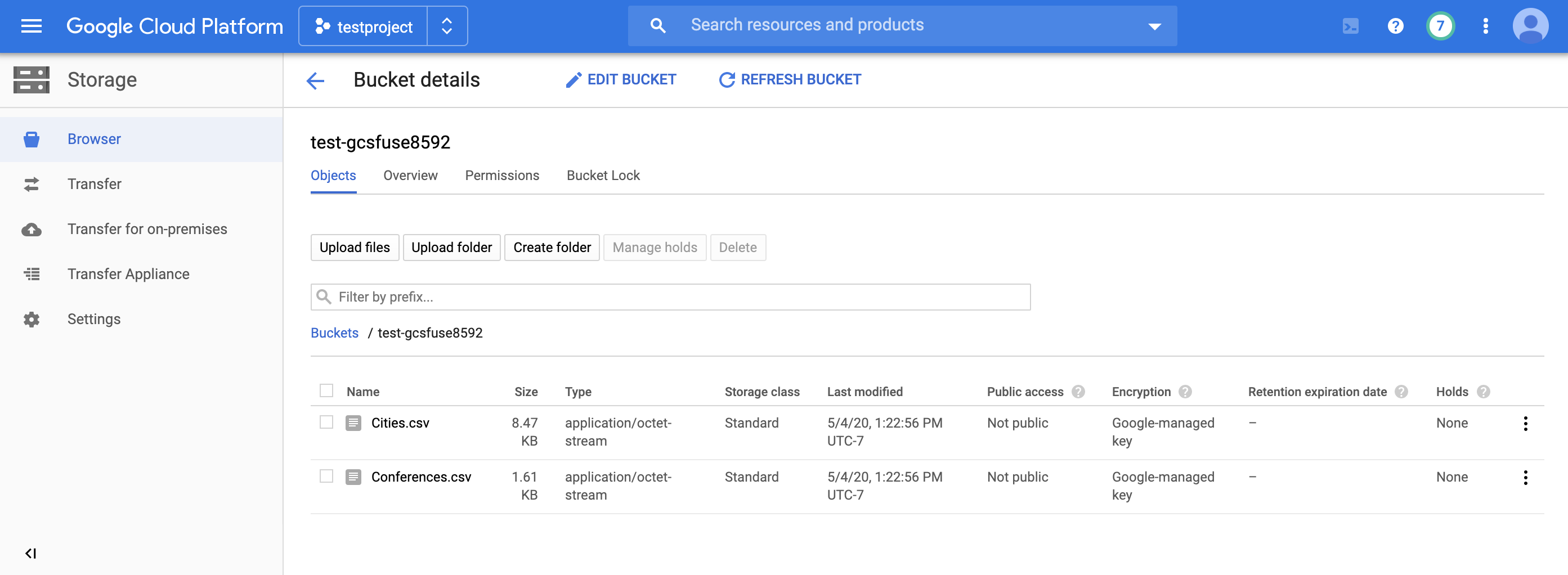Open the testproject project selector
The width and height of the screenshot is (1568, 575).
point(383,26)
